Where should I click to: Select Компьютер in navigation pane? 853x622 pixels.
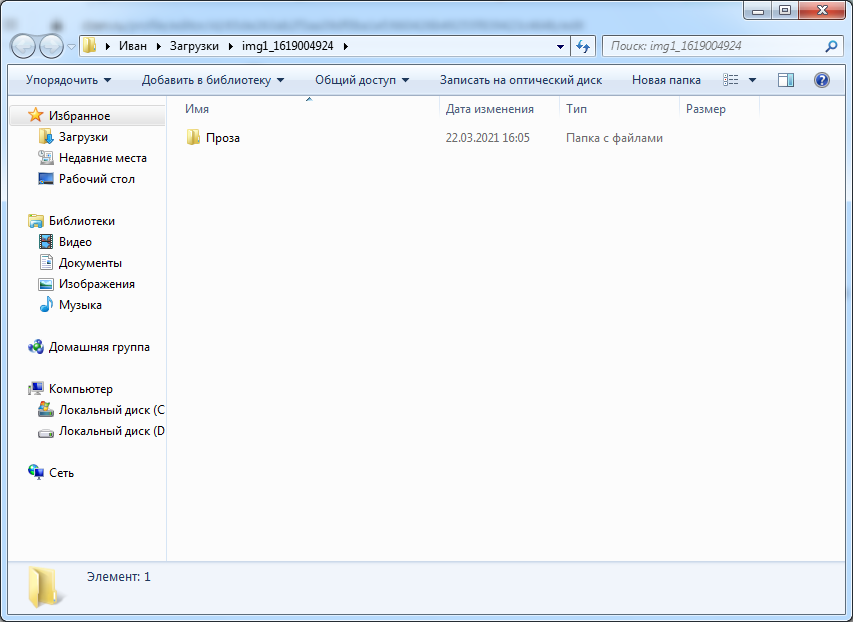point(81,389)
